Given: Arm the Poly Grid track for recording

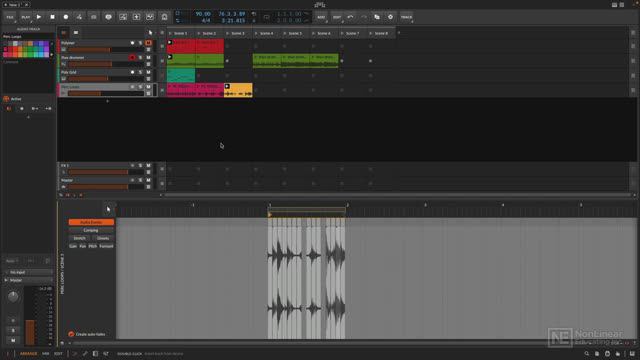Looking at the screenshot, I should [x=132, y=72].
